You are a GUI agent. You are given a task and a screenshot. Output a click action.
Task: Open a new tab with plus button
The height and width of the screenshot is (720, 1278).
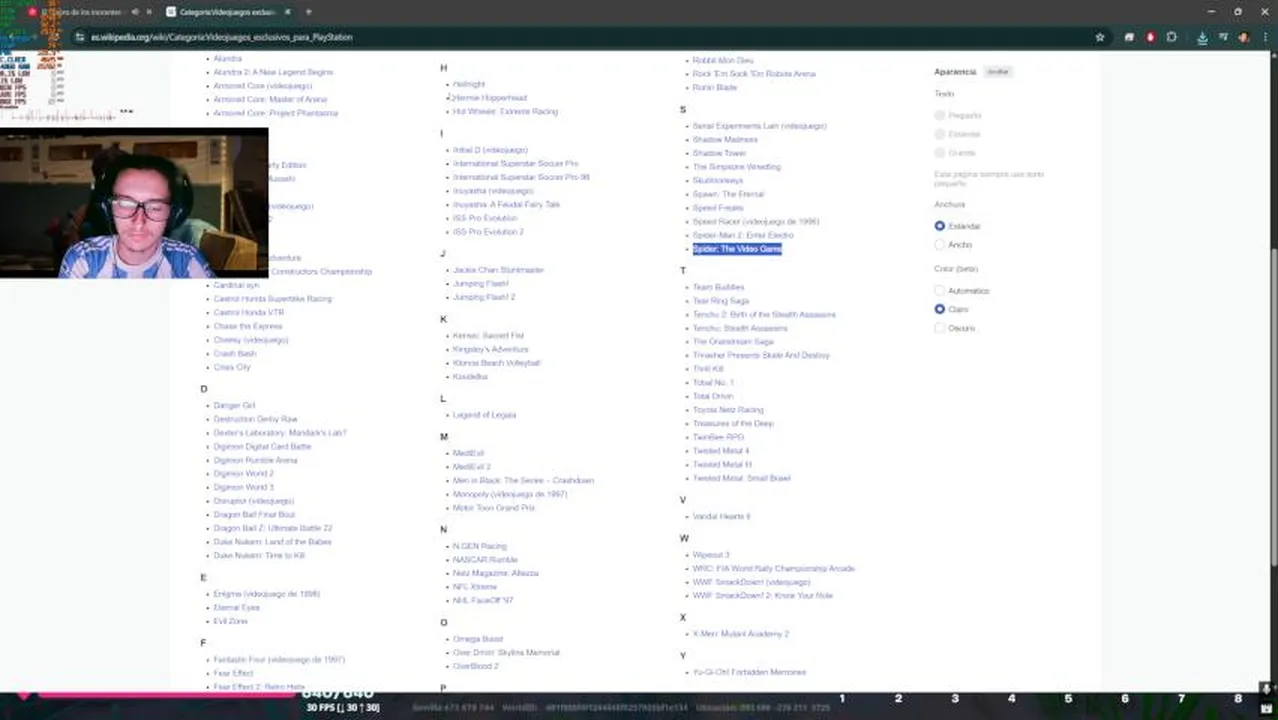308,12
